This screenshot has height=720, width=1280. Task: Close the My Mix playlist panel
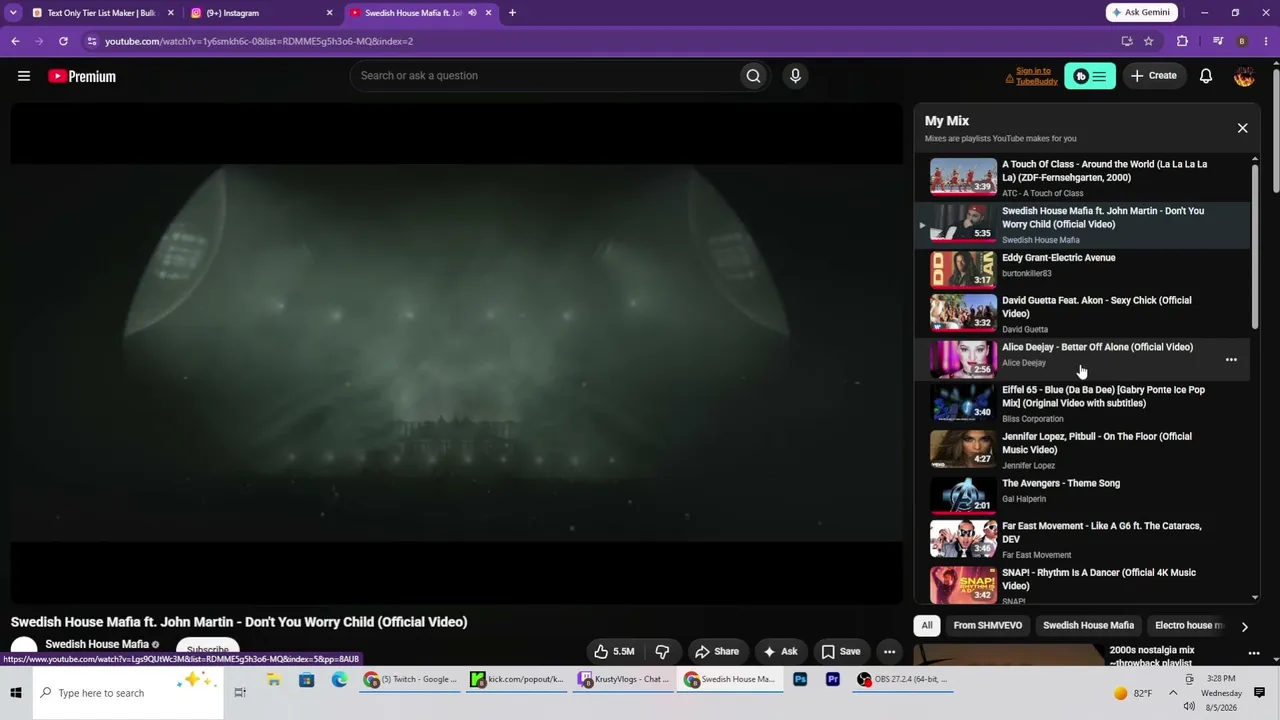pos(1242,128)
